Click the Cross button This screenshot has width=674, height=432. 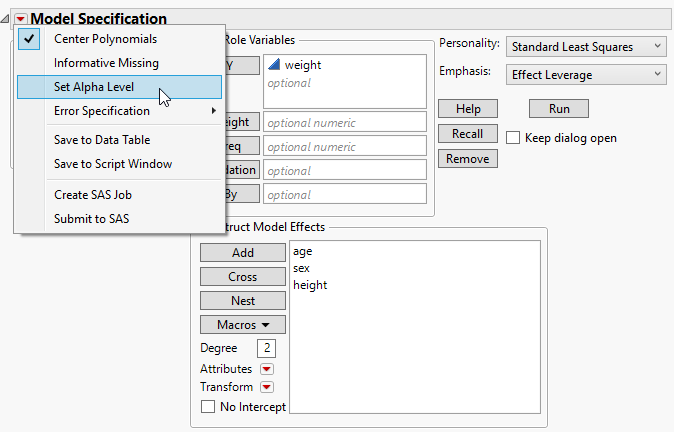point(243,277)
